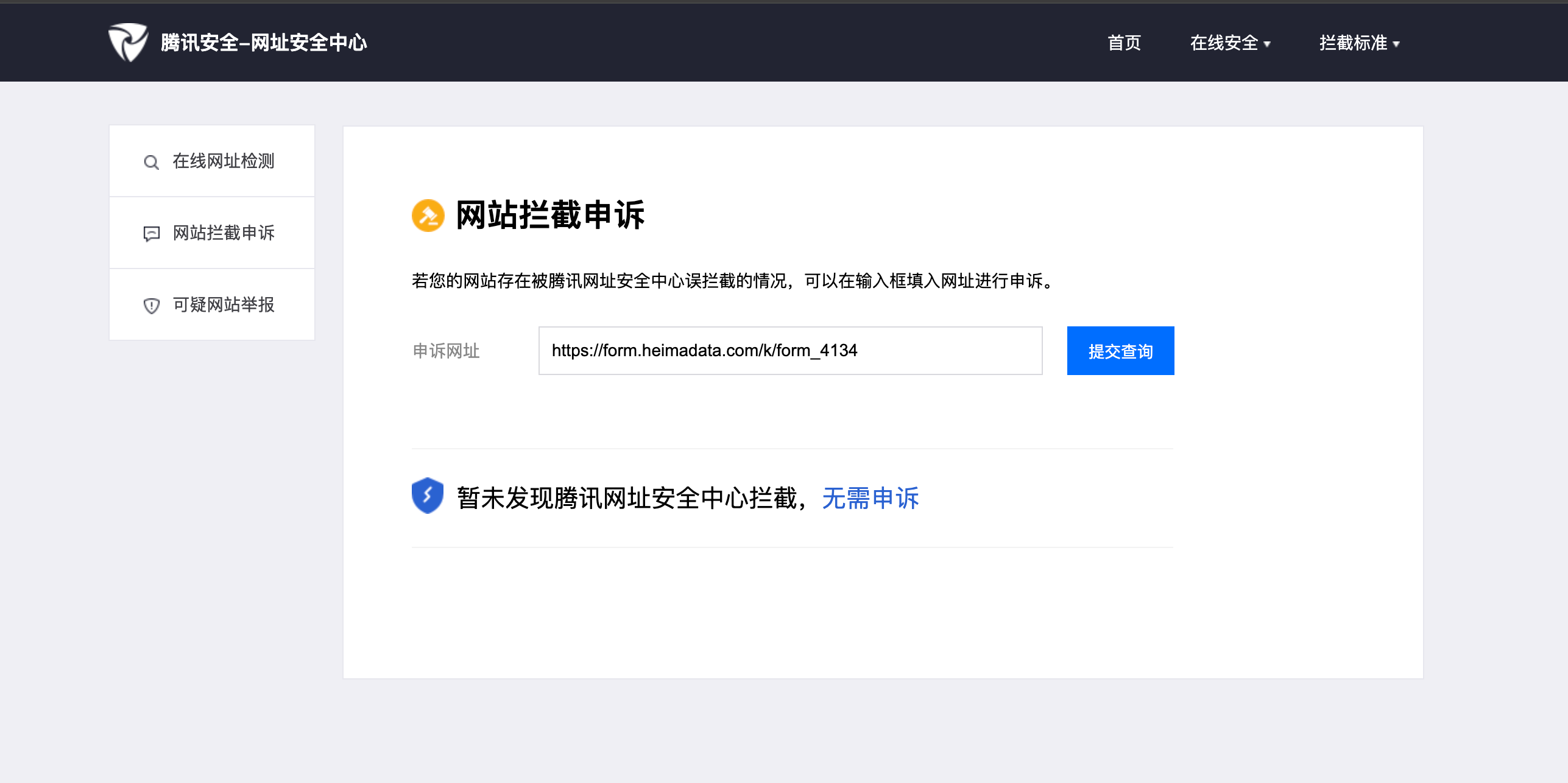Select 在线网址检测 in the sidebar

click(x=223, y=161)
